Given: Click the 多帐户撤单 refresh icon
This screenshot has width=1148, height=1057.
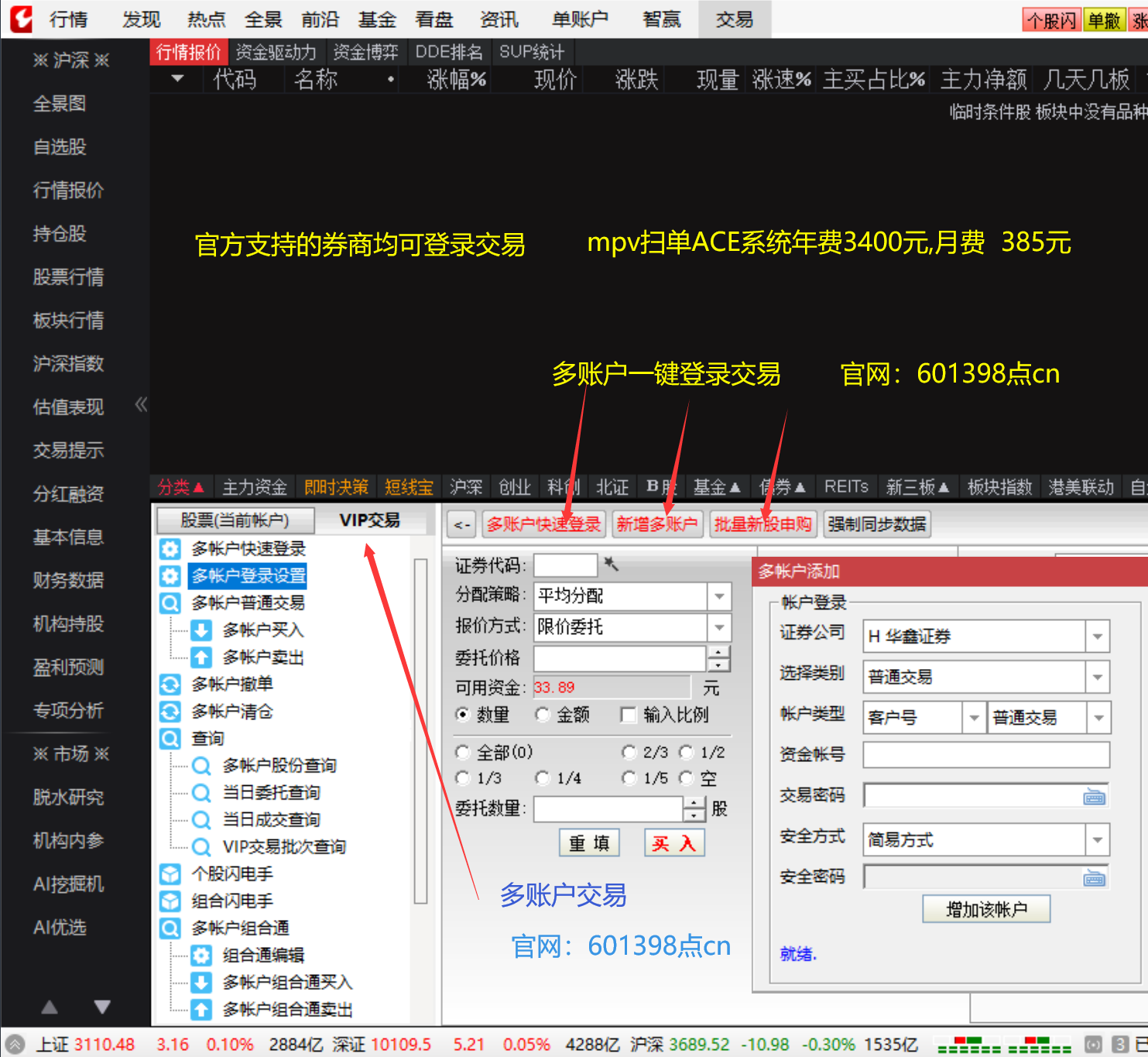Looking at the screenshot, I should (170, 685).
